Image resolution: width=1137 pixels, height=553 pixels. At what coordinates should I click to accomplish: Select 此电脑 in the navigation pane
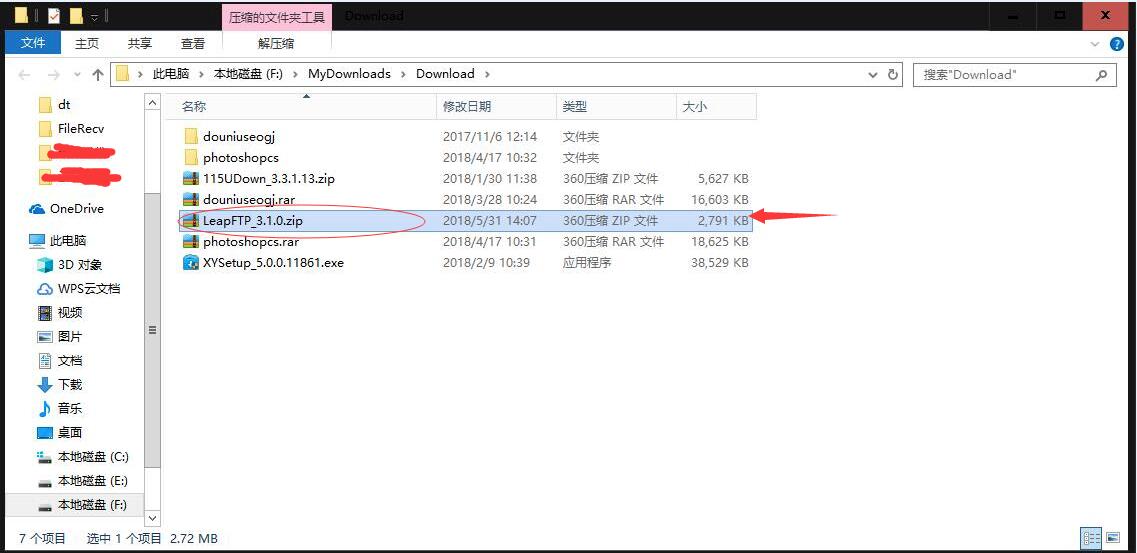pyautogui.click(x=67, y=241)
